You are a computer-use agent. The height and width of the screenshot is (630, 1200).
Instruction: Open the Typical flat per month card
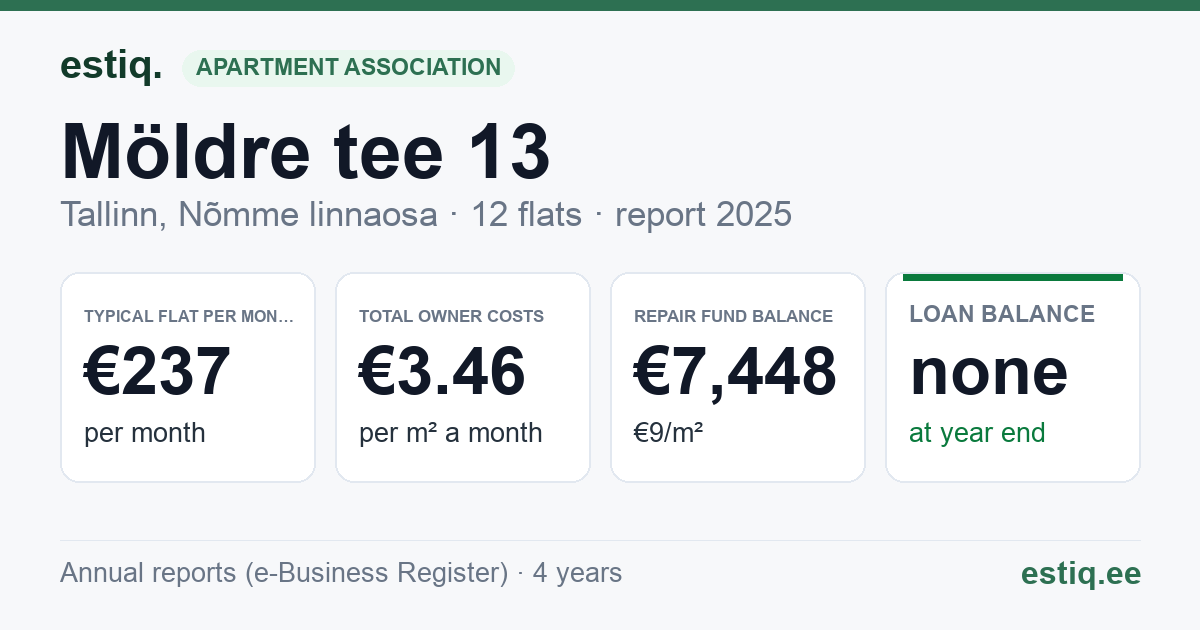click(x=188, y=377)
